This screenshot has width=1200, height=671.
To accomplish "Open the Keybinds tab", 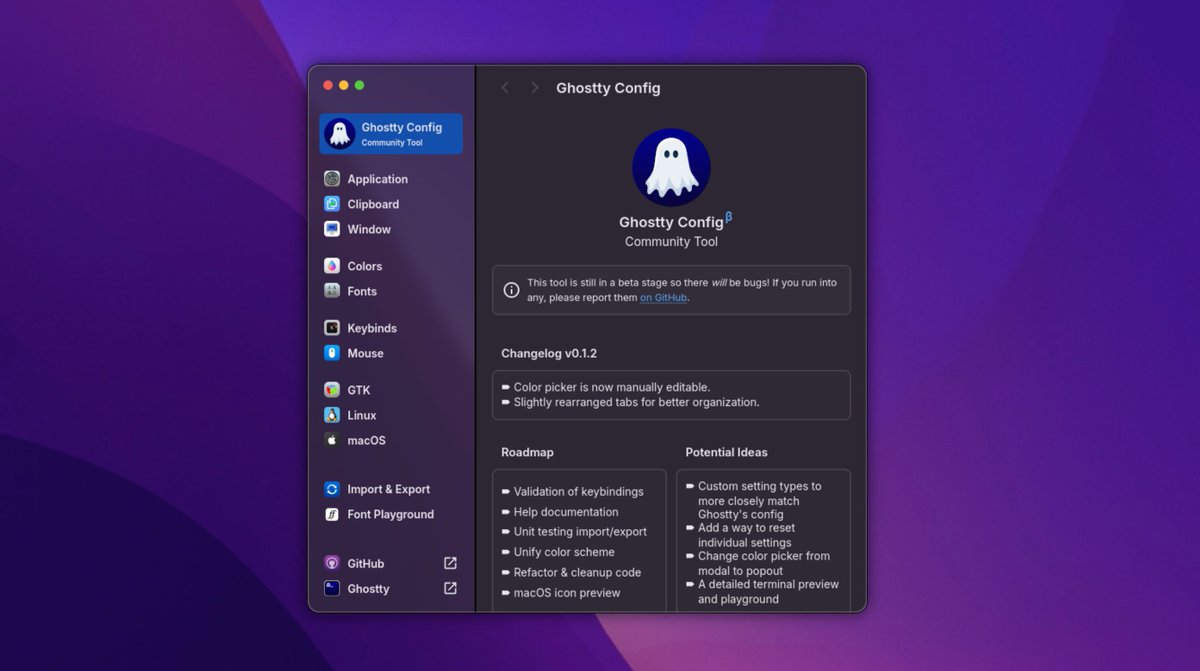I will coord(372,328).
